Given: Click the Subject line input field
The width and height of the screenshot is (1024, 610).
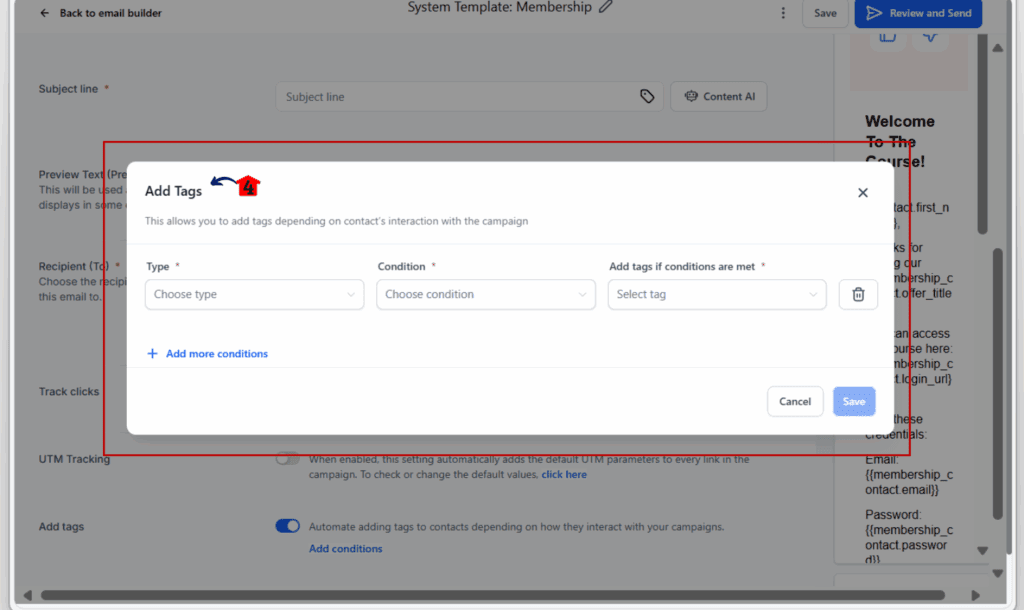Looking at the screenshot, I should click(x=457, y=97).
